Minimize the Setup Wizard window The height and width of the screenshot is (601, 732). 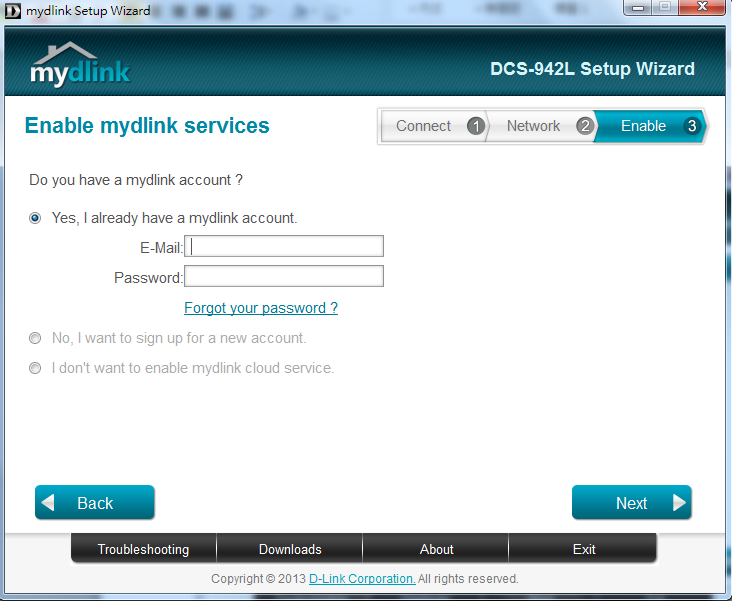pyautogui.click(x=636, y=9)
